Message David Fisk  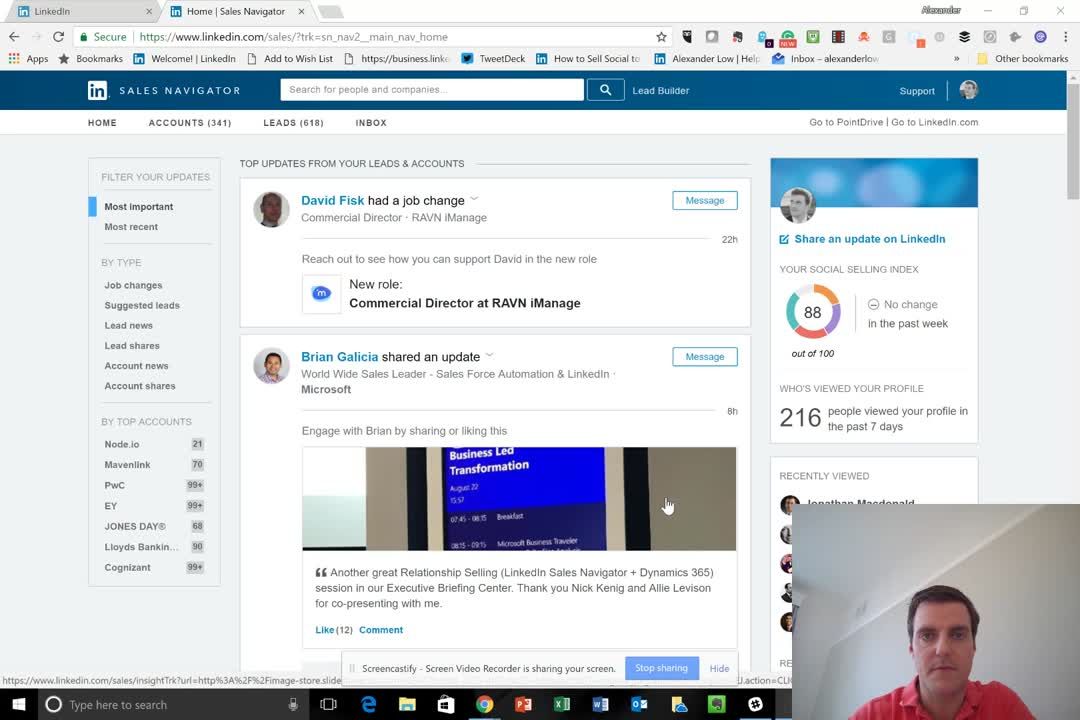point(705,200)
